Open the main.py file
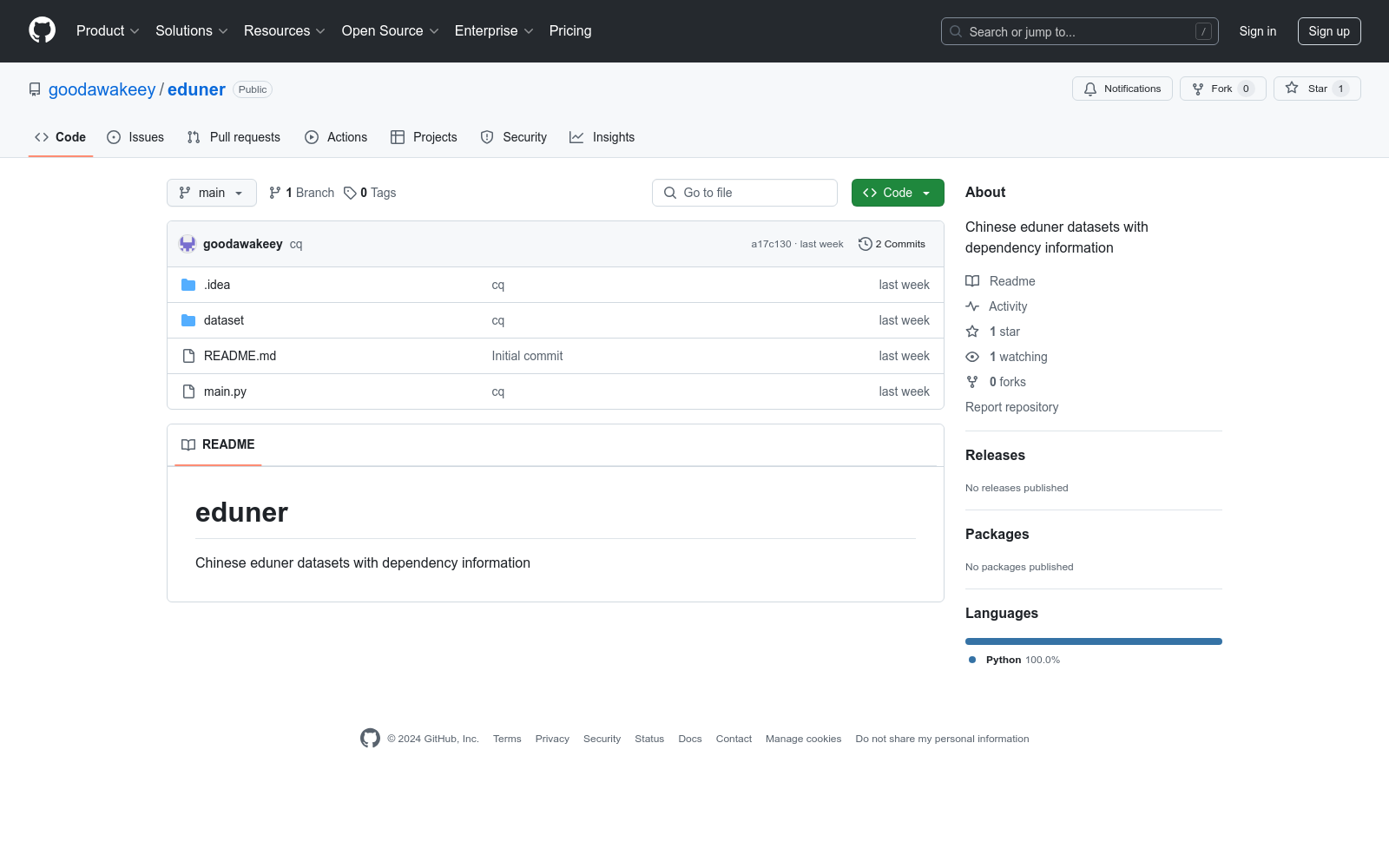The height and width of the screenshot is (868, 1389). (x=225, y=391)
